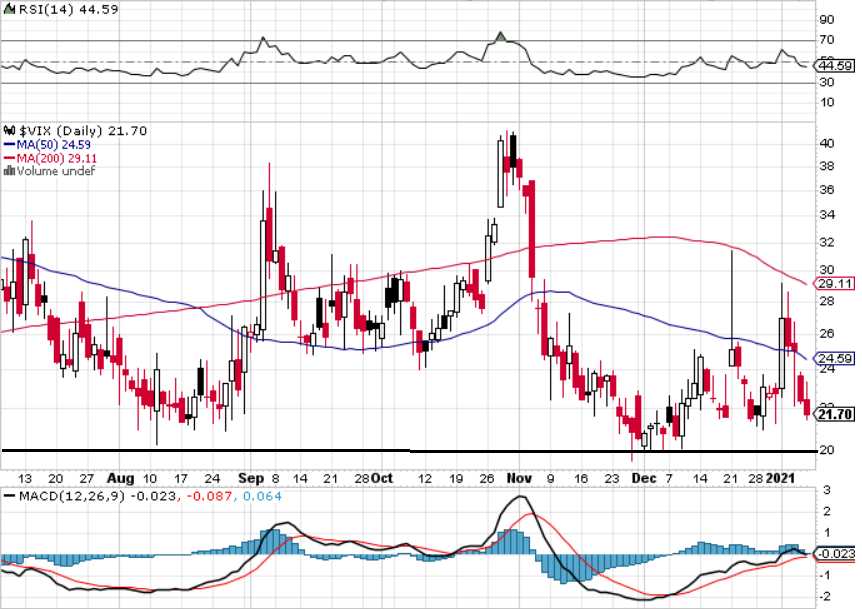The width and height of the screenshot is (862, 609).
Task: Click the MACD(12,26,9) label text
Action: point(64,497)
